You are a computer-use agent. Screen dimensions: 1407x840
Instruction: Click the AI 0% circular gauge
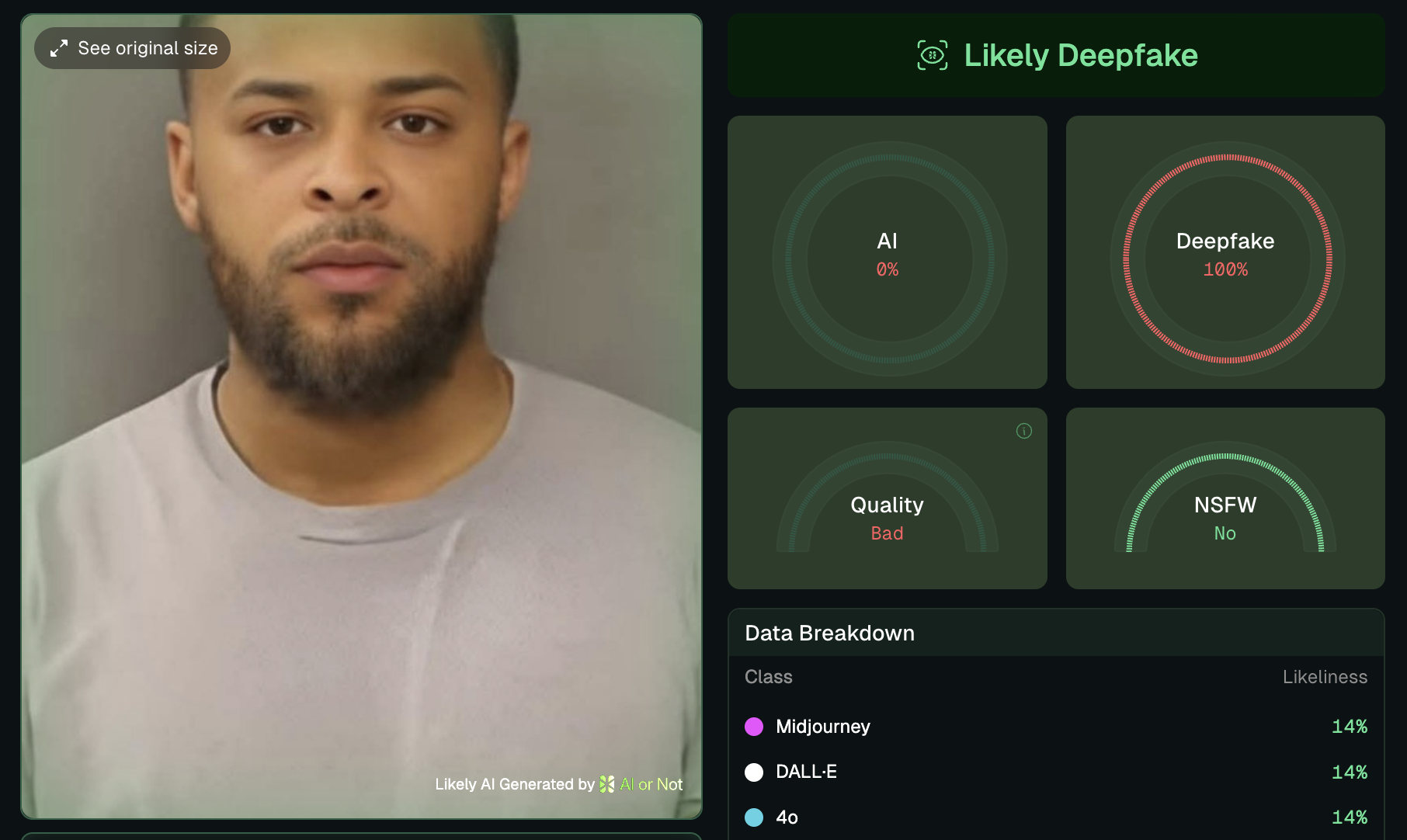tap(889, 259)
